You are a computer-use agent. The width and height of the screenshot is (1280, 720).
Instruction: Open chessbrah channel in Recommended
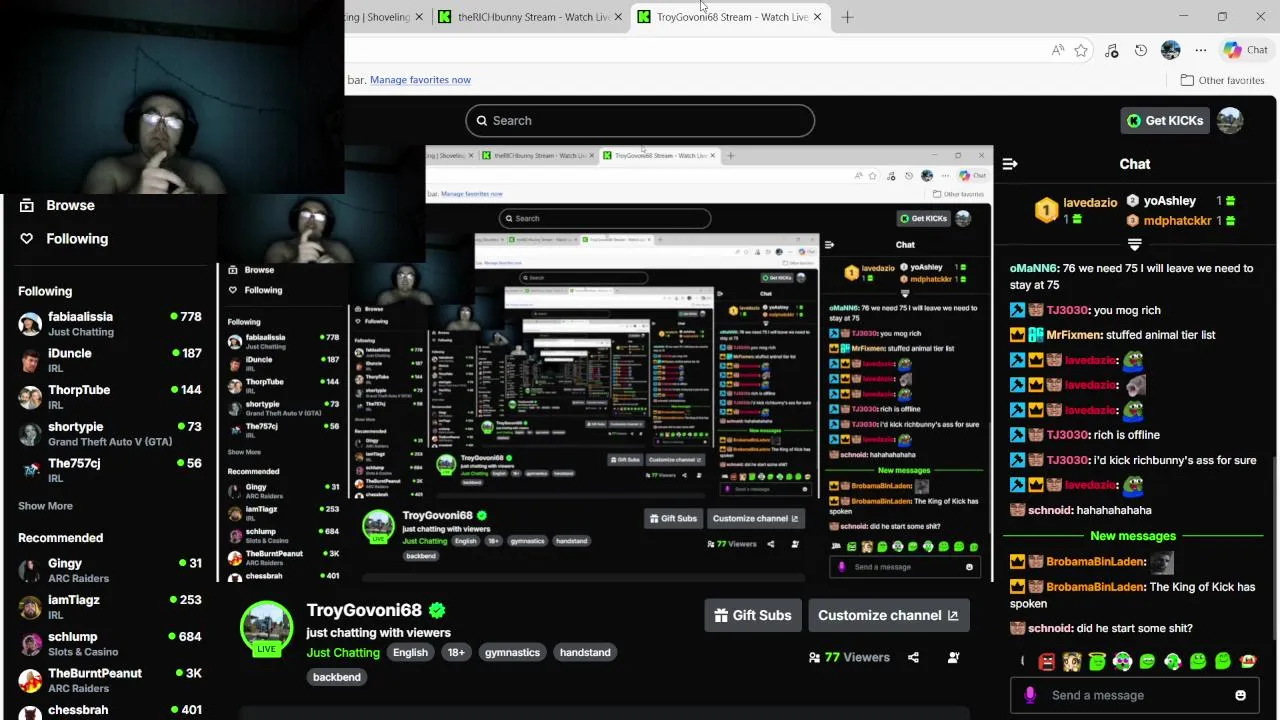pyautogui.click(x=110, y=710)
